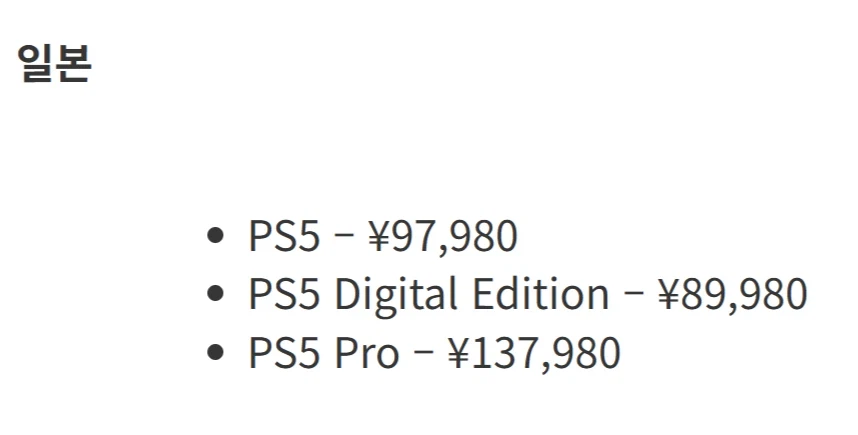Click the yen symbol in ¥89,980
Image resolution: width=858 pixels, height=435 pixels.
click(668, 295)
